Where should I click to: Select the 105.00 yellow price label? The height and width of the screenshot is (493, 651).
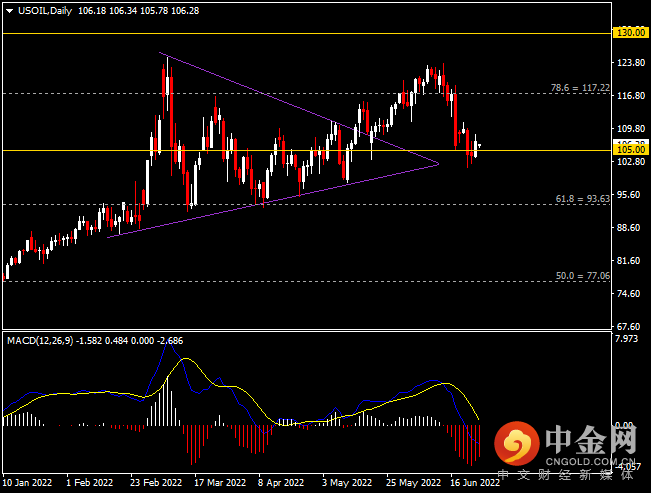631,150
